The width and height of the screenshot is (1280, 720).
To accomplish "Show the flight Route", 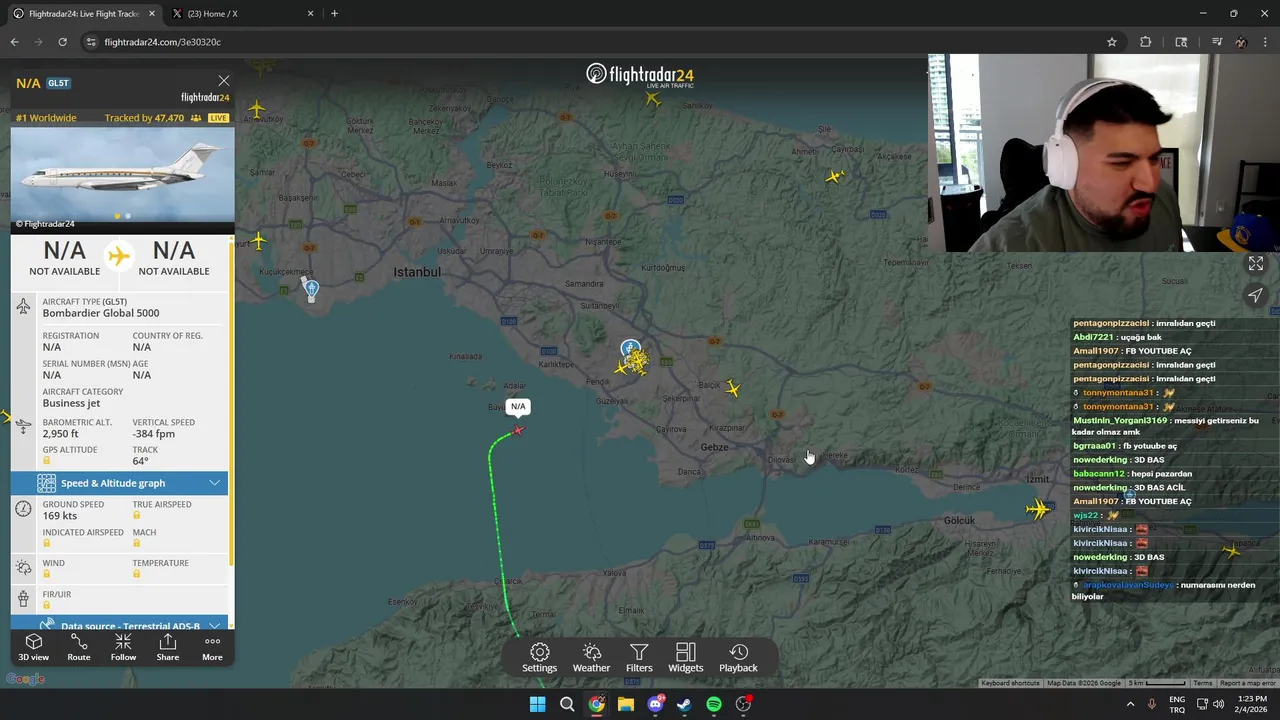I will pos(78,647).
